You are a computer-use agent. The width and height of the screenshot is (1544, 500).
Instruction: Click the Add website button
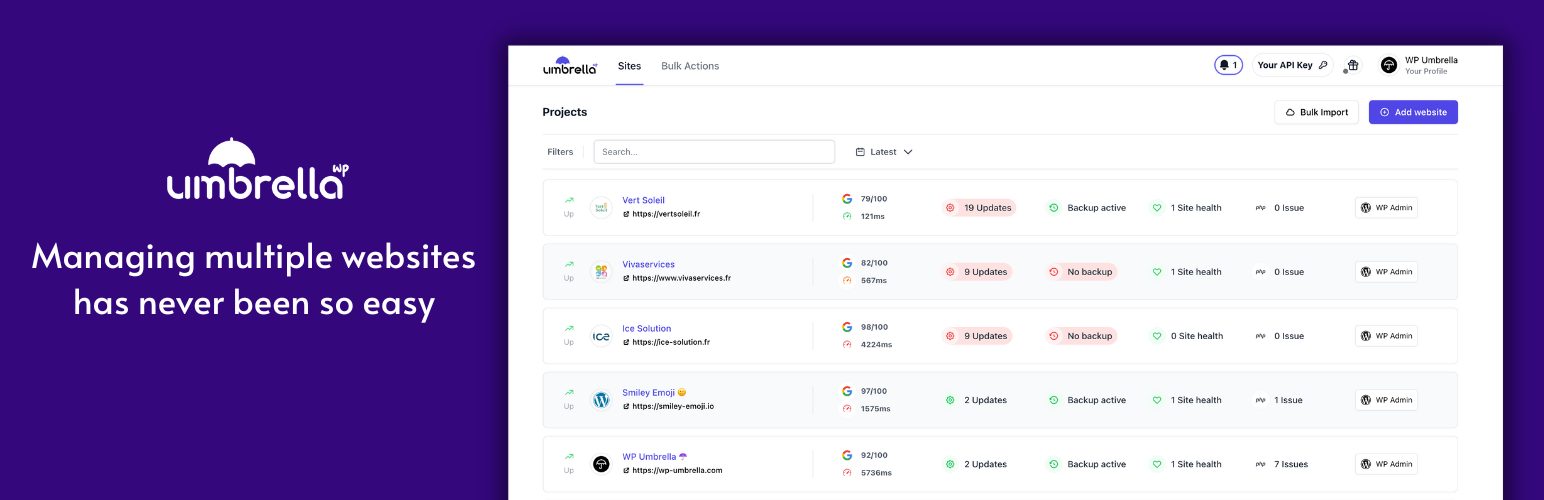(x=1413, y=112)
